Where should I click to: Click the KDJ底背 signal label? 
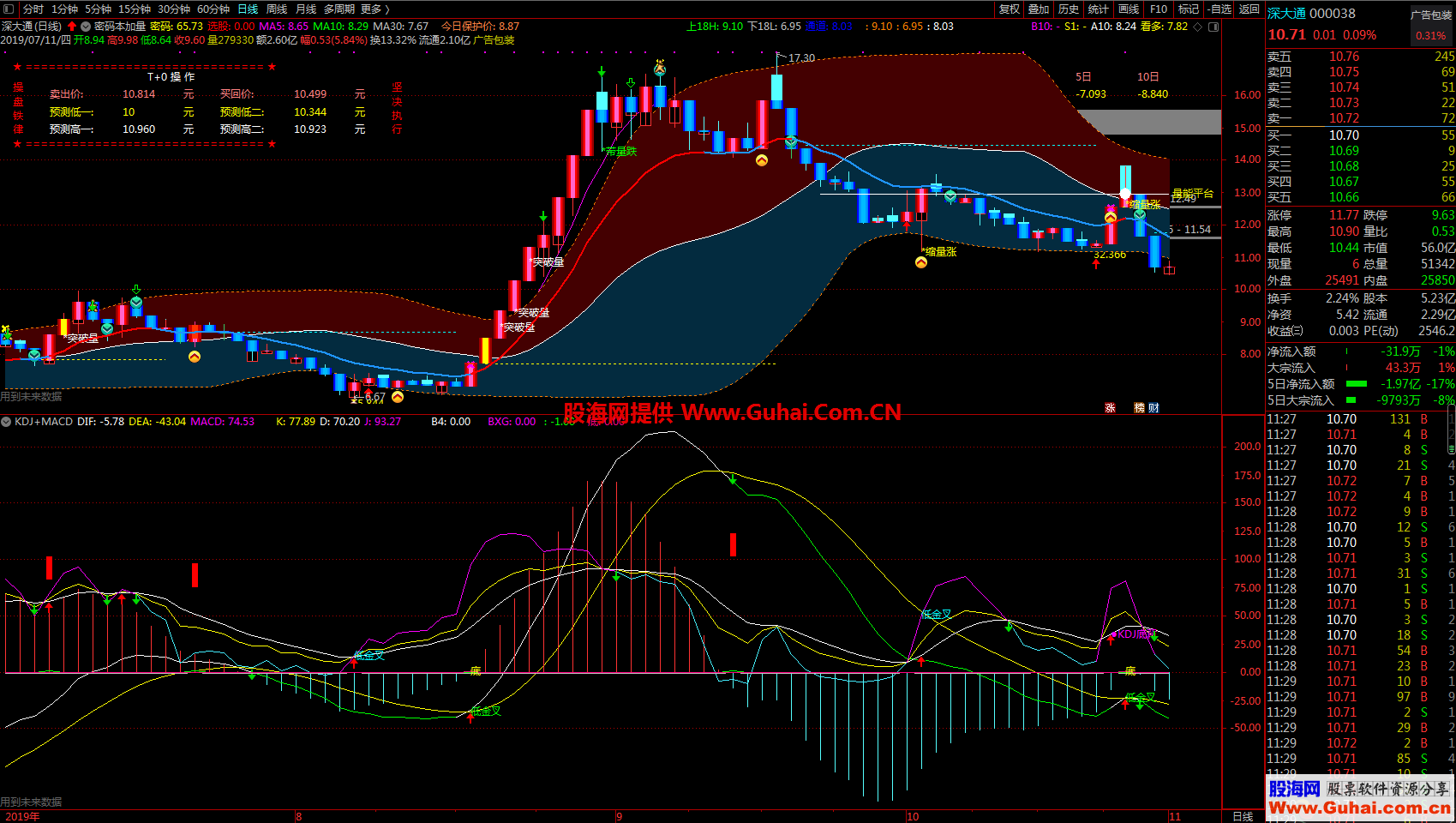(x=1136, y=634)
